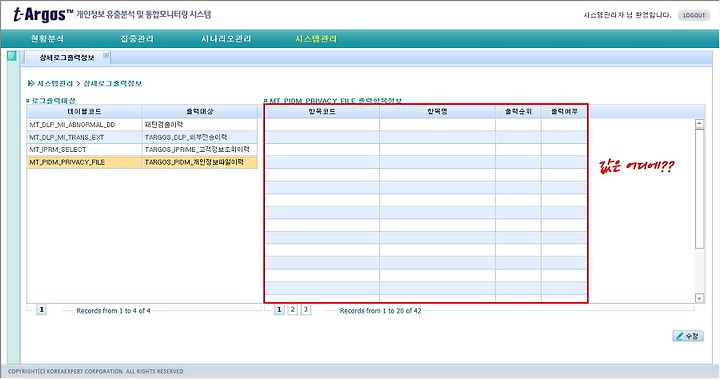Click the 출력여부 column header
The width and height of the screenshot is (720, 379).
pyautogui.click(x=564, y=112)
